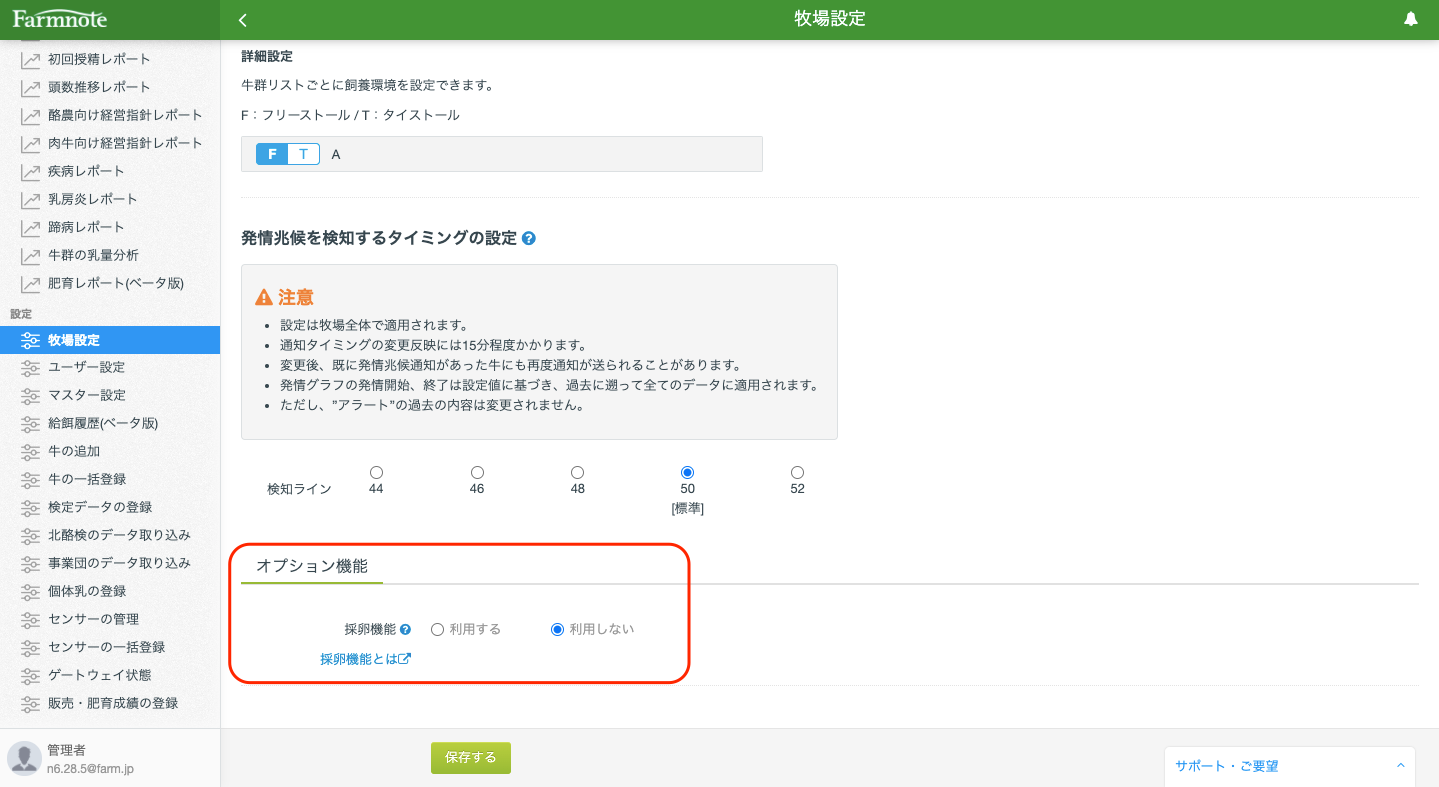Click the 管理者 user avatar

[24, 758]
